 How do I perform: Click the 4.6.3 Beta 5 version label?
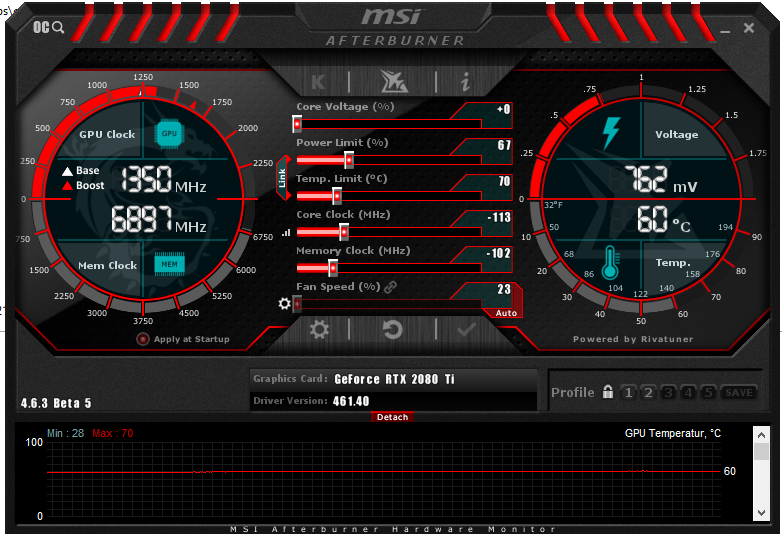(56, 403)
